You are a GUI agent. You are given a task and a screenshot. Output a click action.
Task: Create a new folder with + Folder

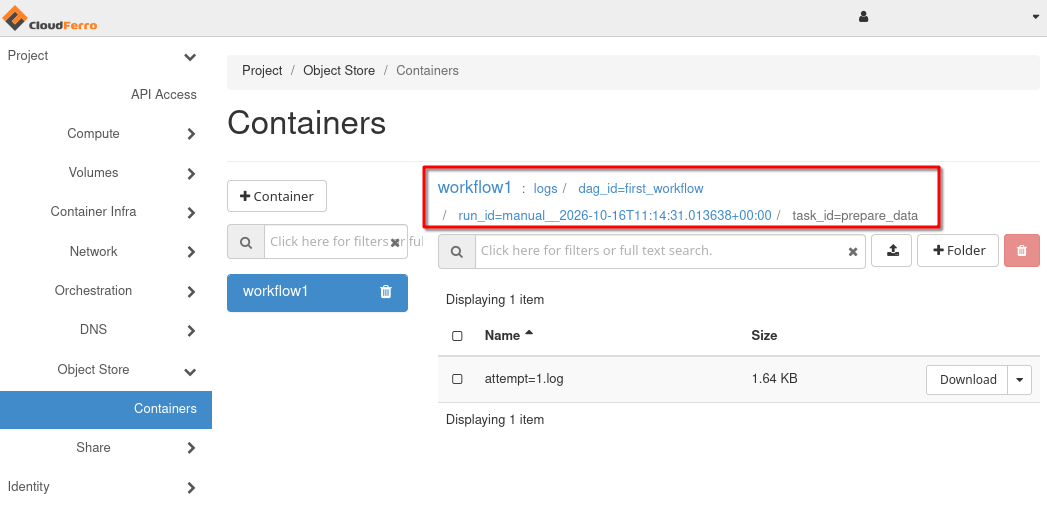click(x=958, y=251)
